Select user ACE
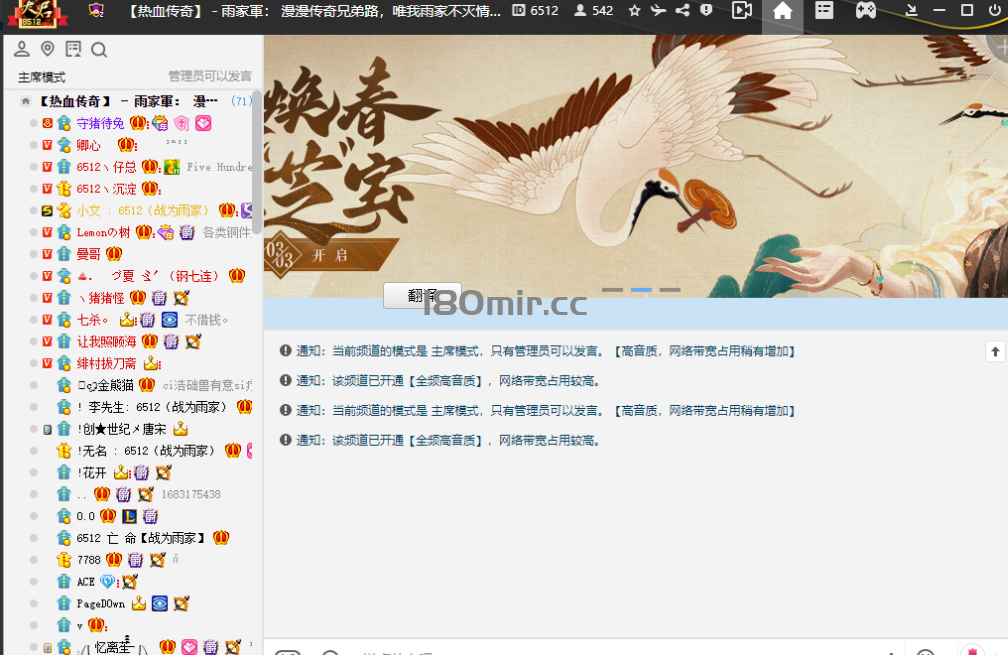This screenshot has height=655, width=1008. click(86, 582)
